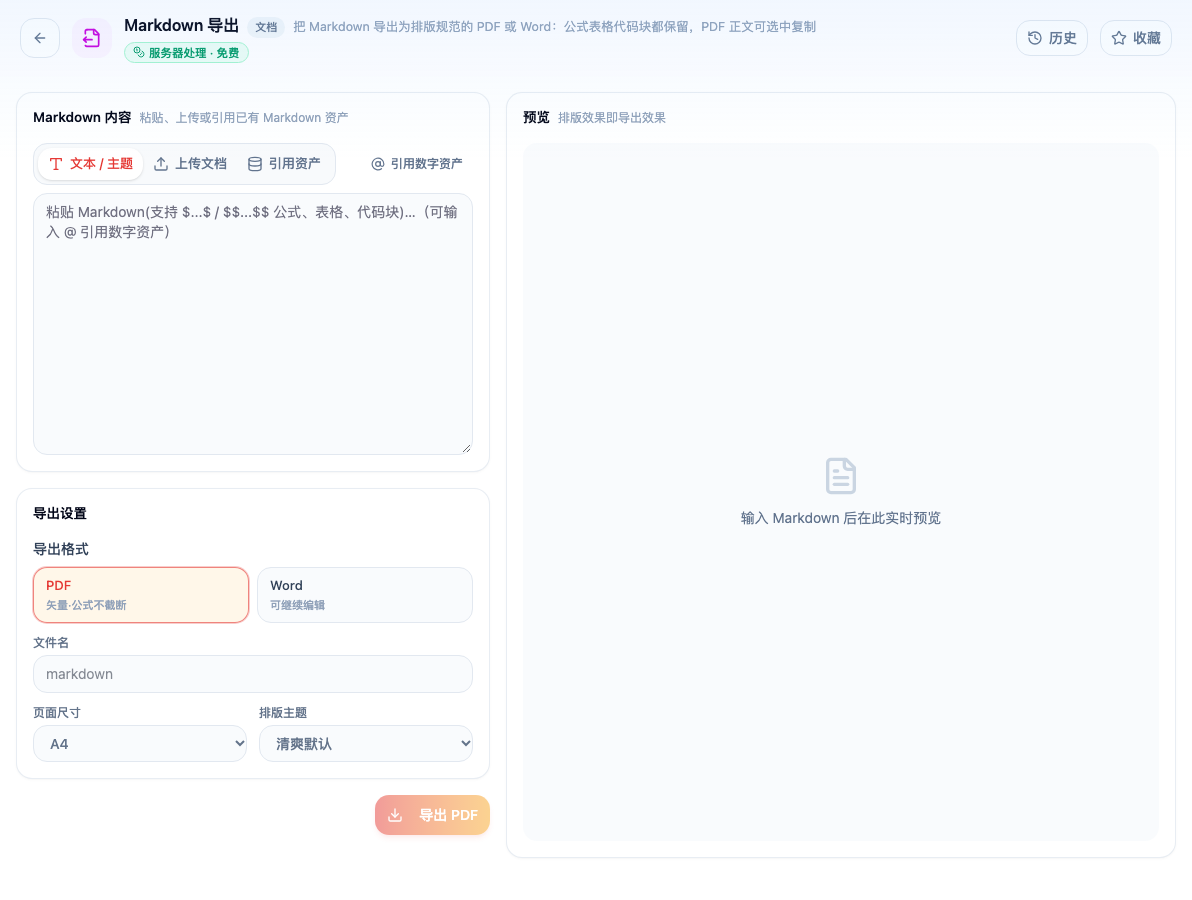
Task: Click the Markdown export app icon
Action: (92, 38)
